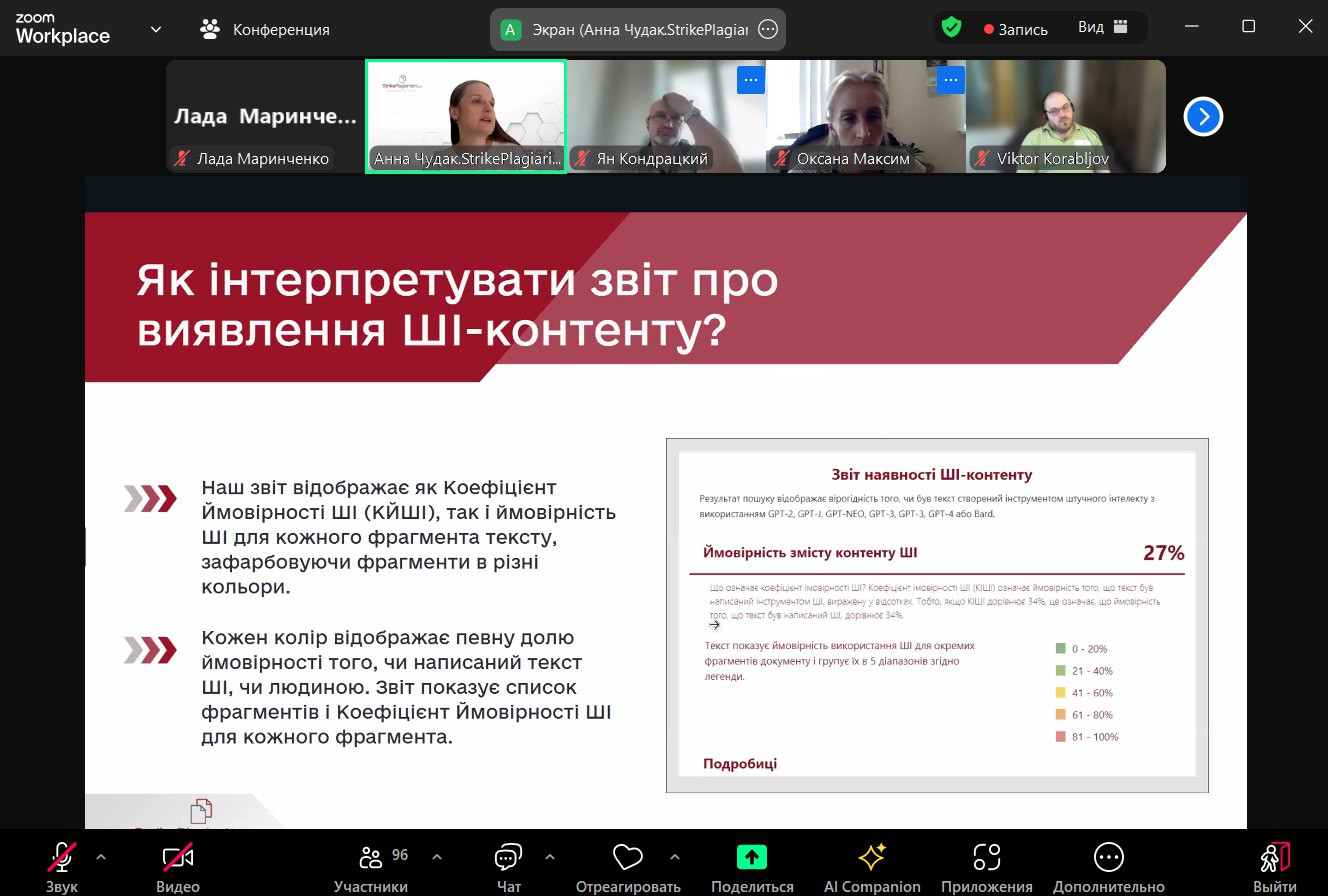Click the 81 - 100% red legend swatch
Image resolution: width=1328 pixels, height=896 pixels.
tap(1061, 737)
